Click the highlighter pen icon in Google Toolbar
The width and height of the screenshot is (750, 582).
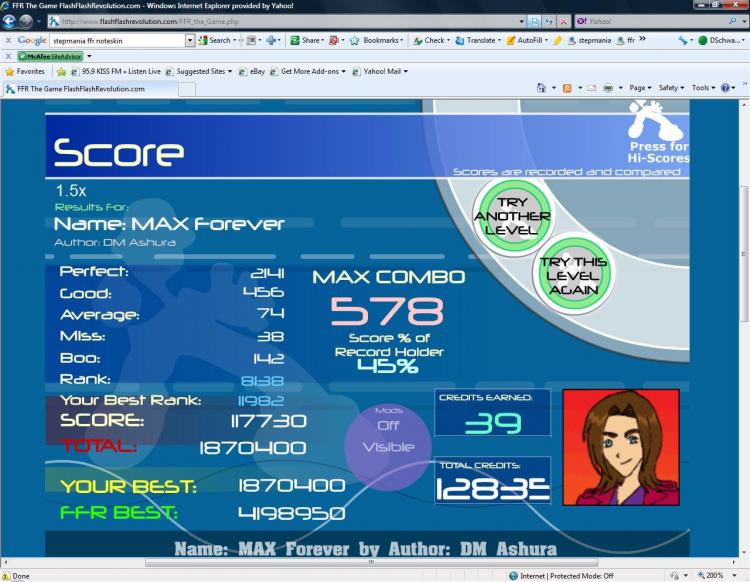click(x=558, y=41)
